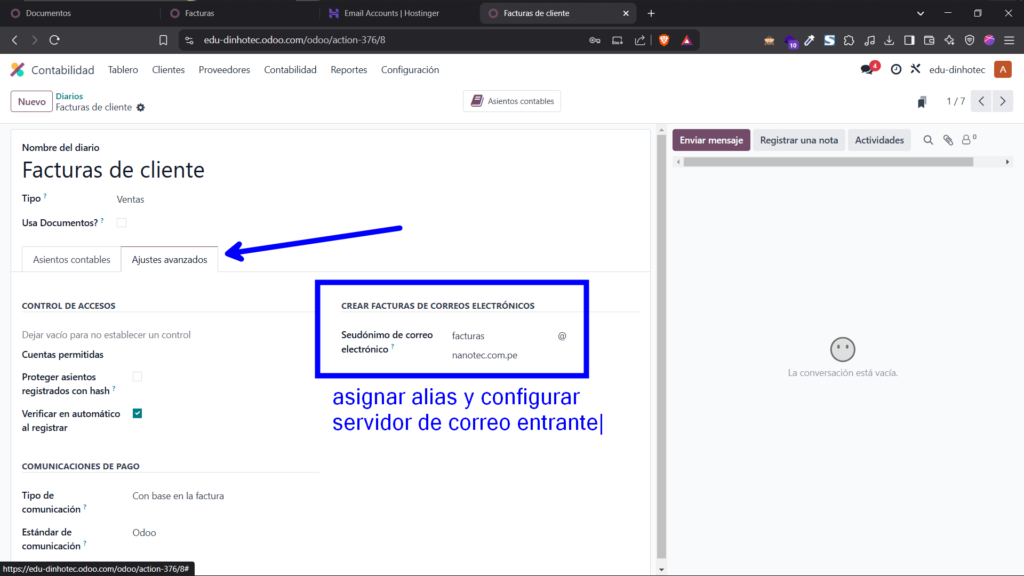Select the alias domain nanotec.com.pe
1024x576 pixels.
(485, 355)
